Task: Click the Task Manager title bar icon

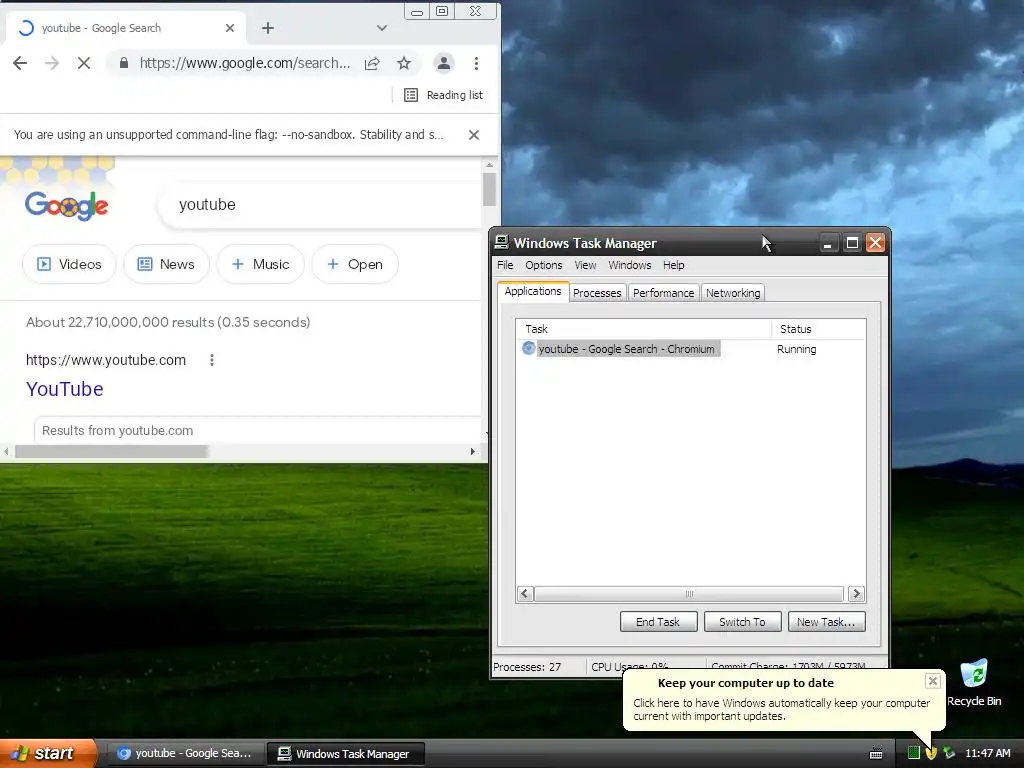Action: [x=502, y=242]
